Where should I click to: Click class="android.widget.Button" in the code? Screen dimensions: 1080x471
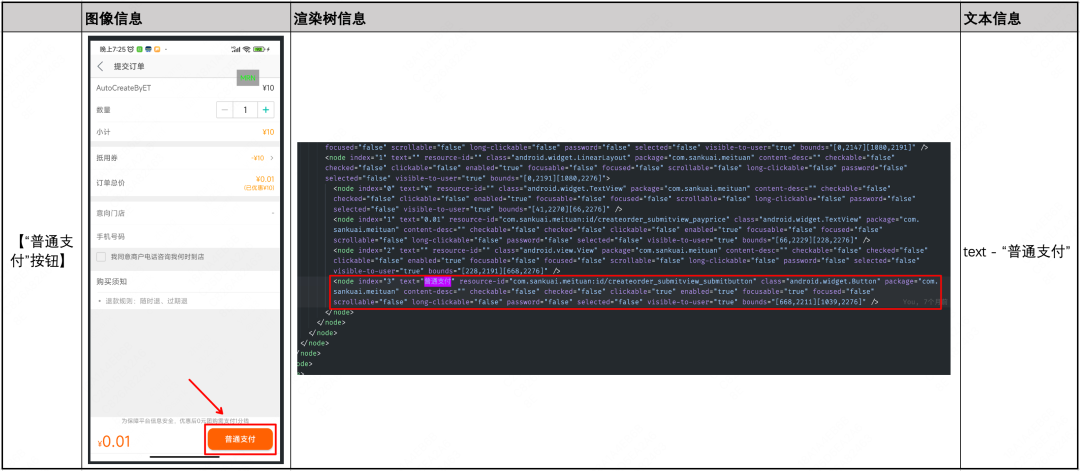pos(818,282)
